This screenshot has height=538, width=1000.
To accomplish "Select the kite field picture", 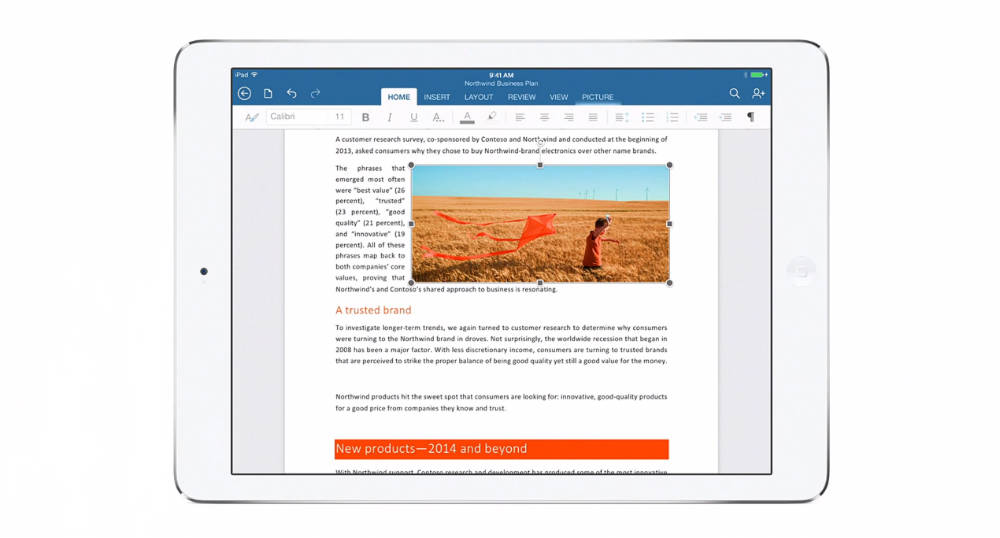I will tap(540, 224).
